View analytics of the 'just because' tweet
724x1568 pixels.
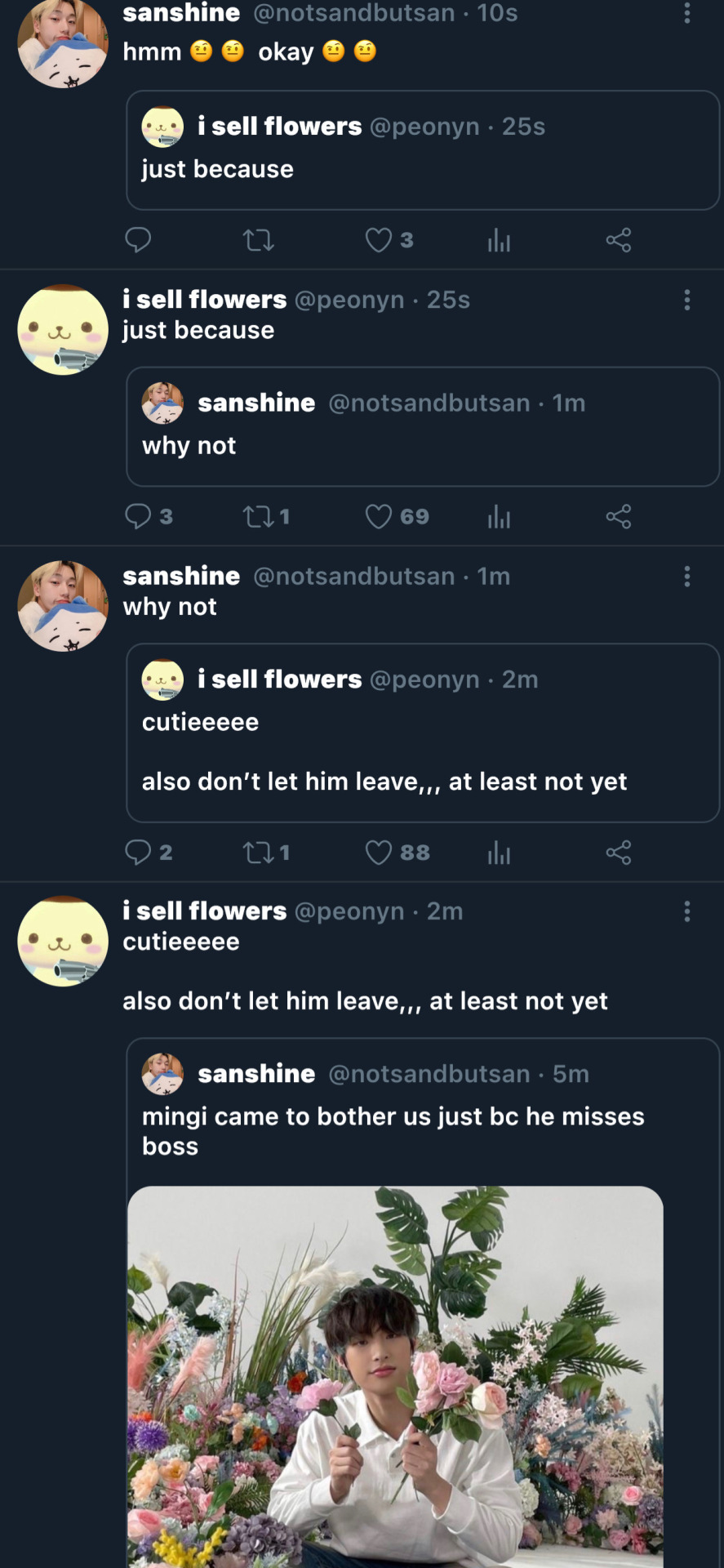tap(499, 516)
